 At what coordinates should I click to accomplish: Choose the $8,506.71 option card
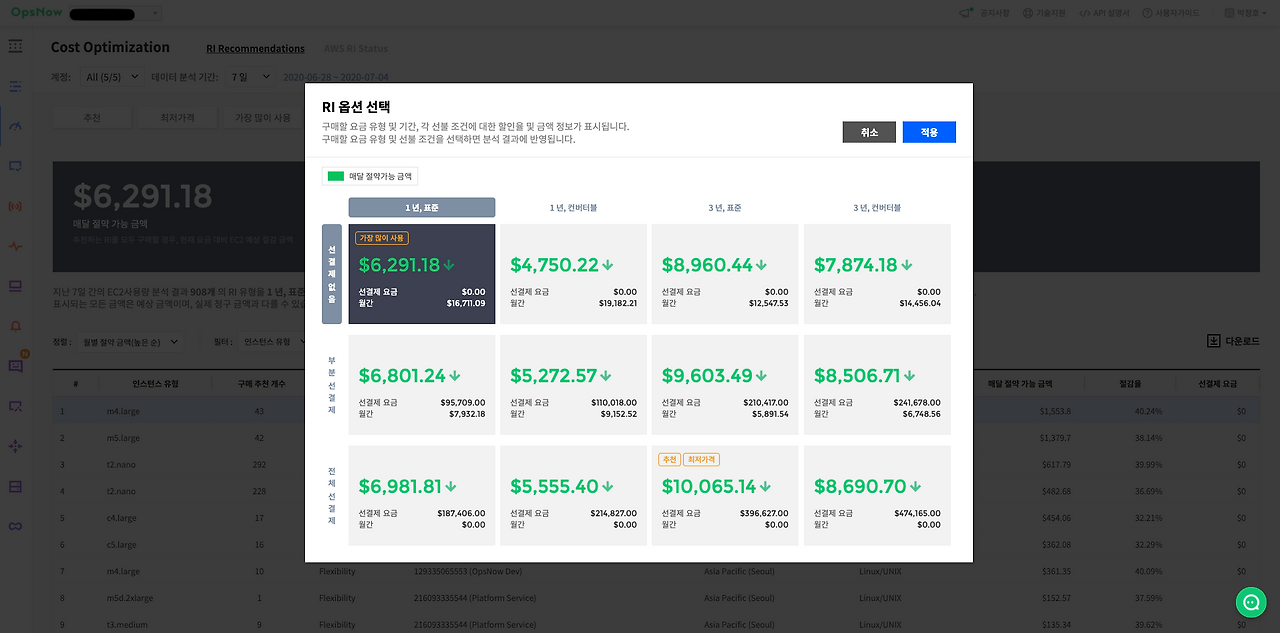(x=877, y=384)
